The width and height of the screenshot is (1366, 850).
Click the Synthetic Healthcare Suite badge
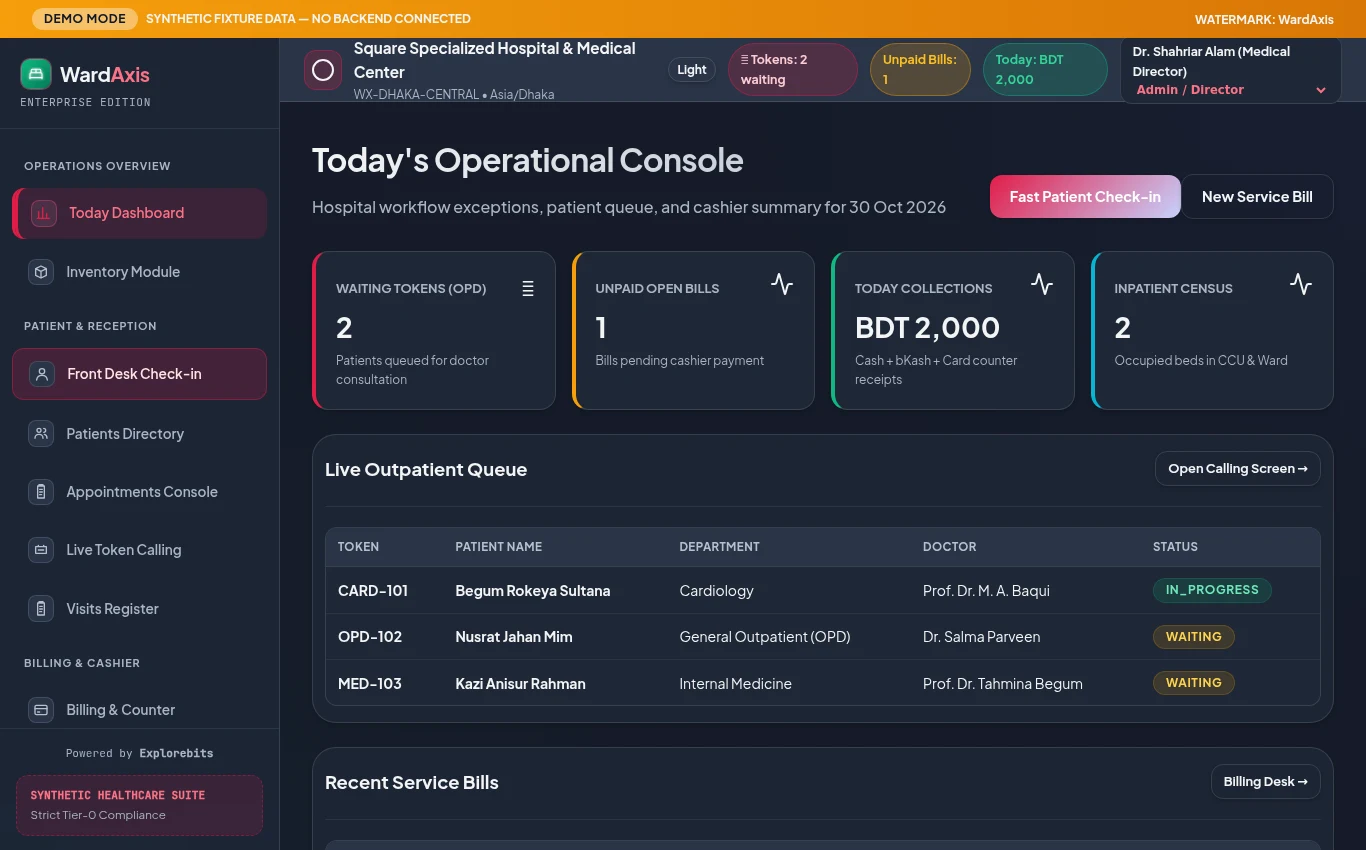click(139, 805)
